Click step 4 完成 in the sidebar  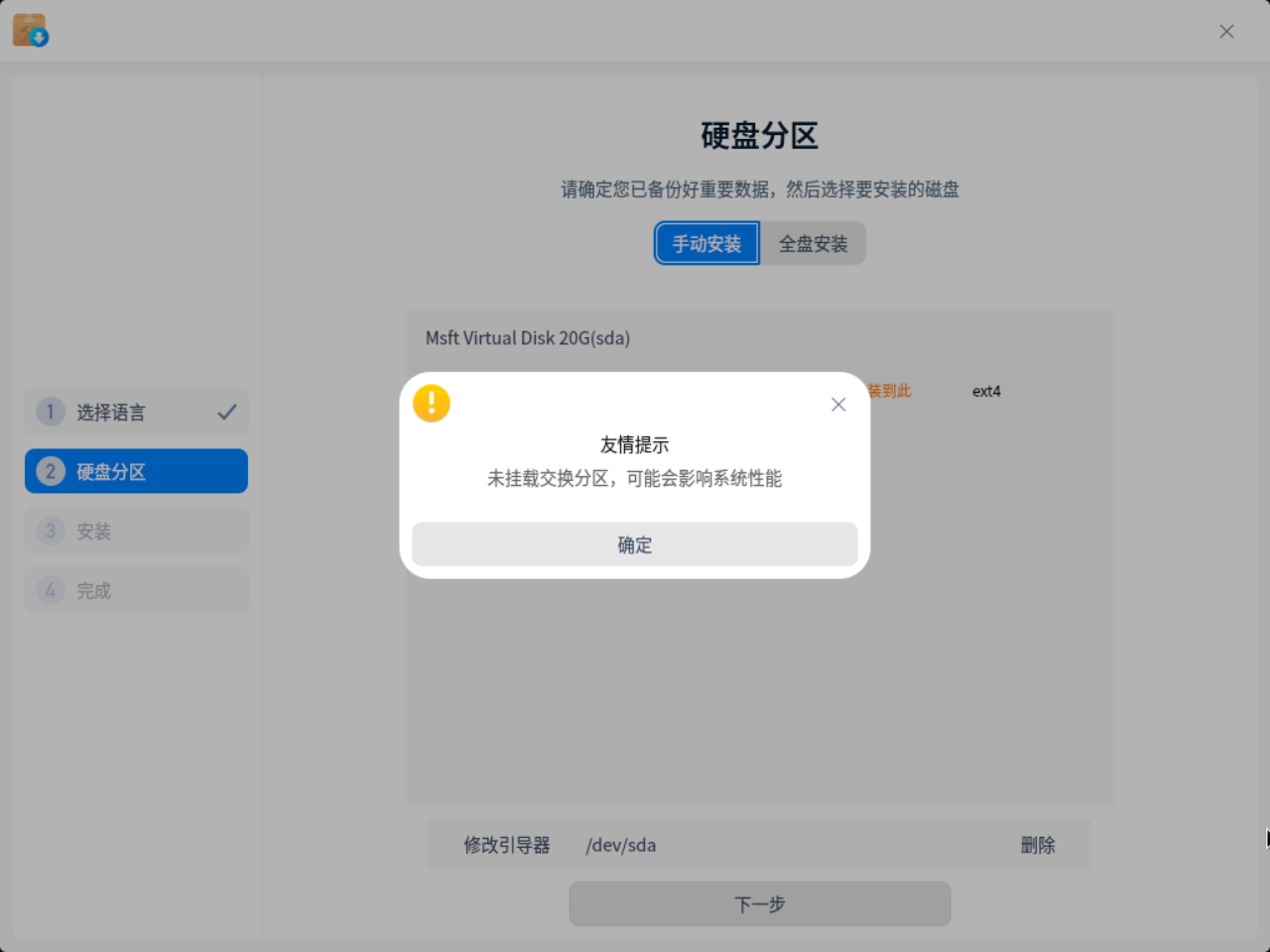pyautogui.click(x=137, y=590)
